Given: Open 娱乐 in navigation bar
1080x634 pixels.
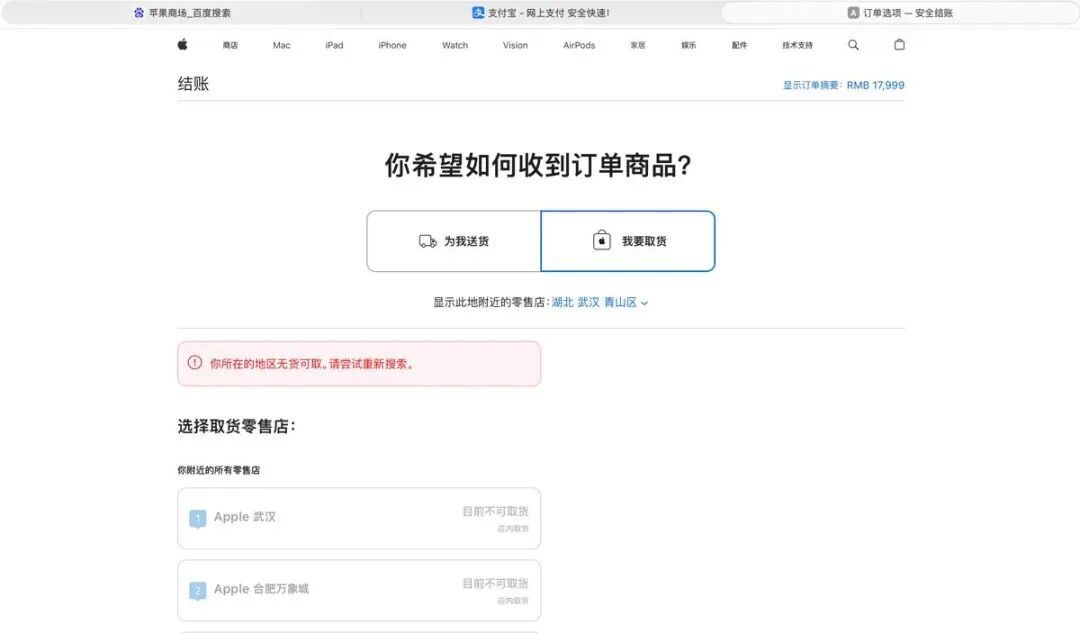Looking at the screenshot, I should coord(689,45).
